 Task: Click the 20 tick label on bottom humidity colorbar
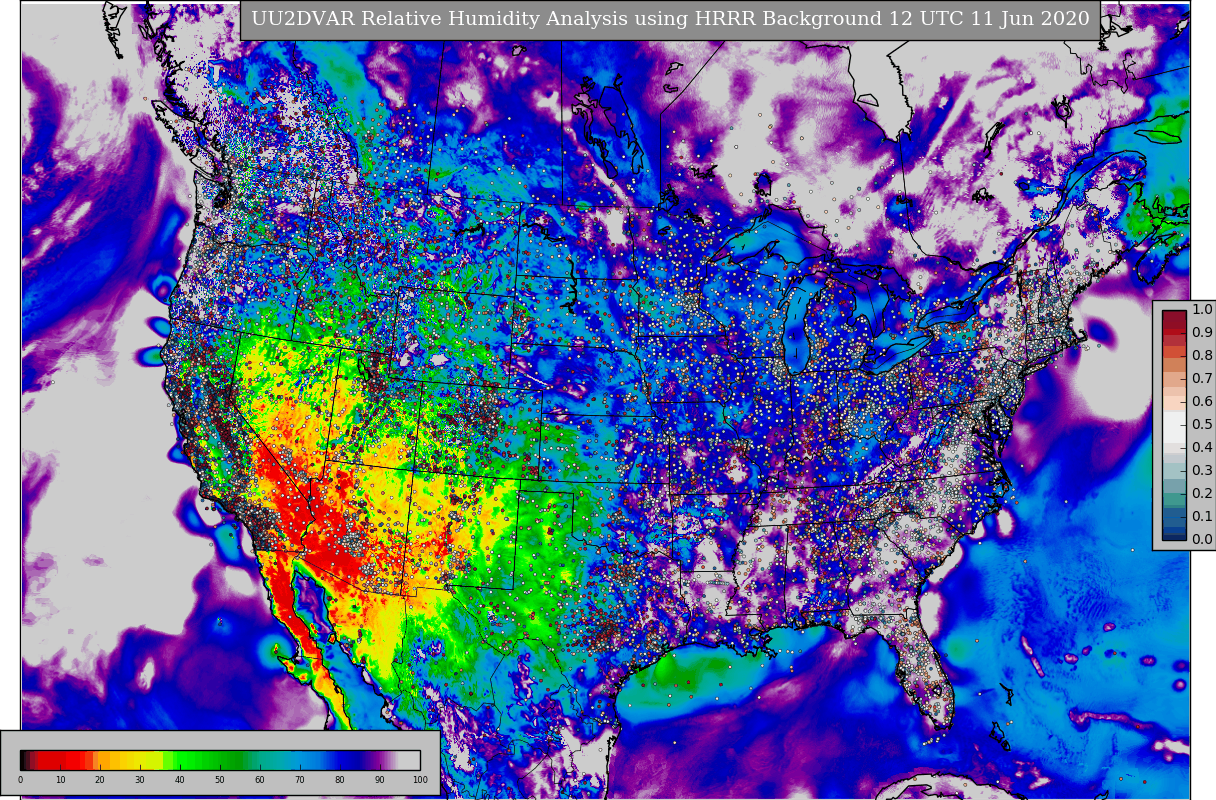[x=100, y=780]
